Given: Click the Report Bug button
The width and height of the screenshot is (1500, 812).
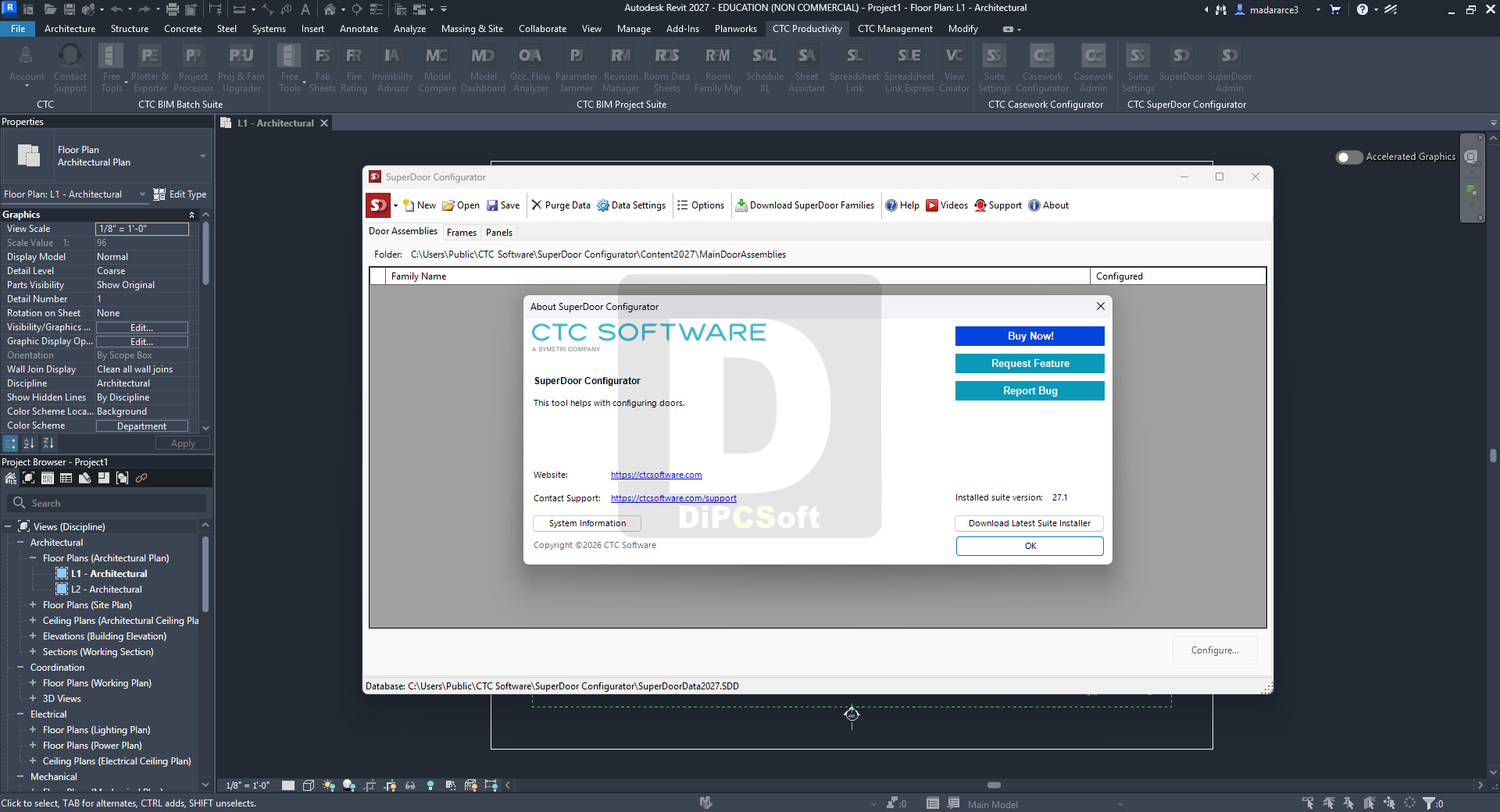Looking at the screenshot, I should (1030, 391).
